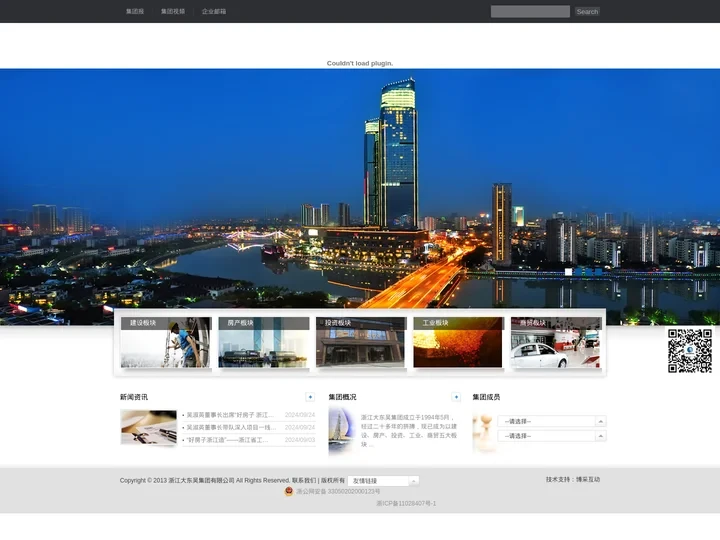Click the 2024/09/03 news date
This screenshot has width=720, height=540.
[300, 440]
